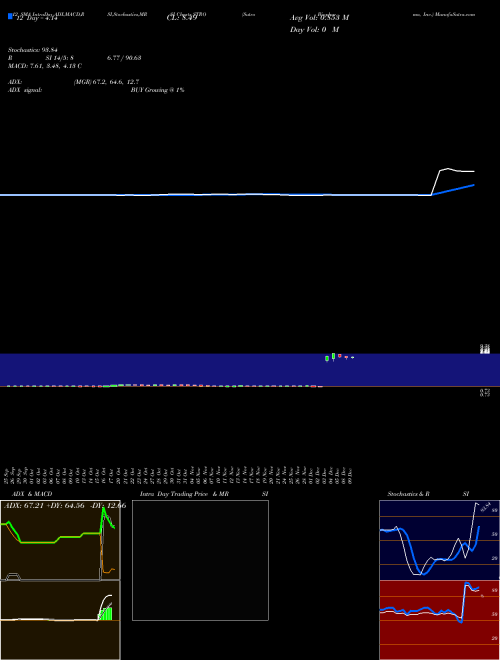This screenshot has height=660, width=500.
Task: Click the first date label on the x-axis
Action: tap(6, 476)
